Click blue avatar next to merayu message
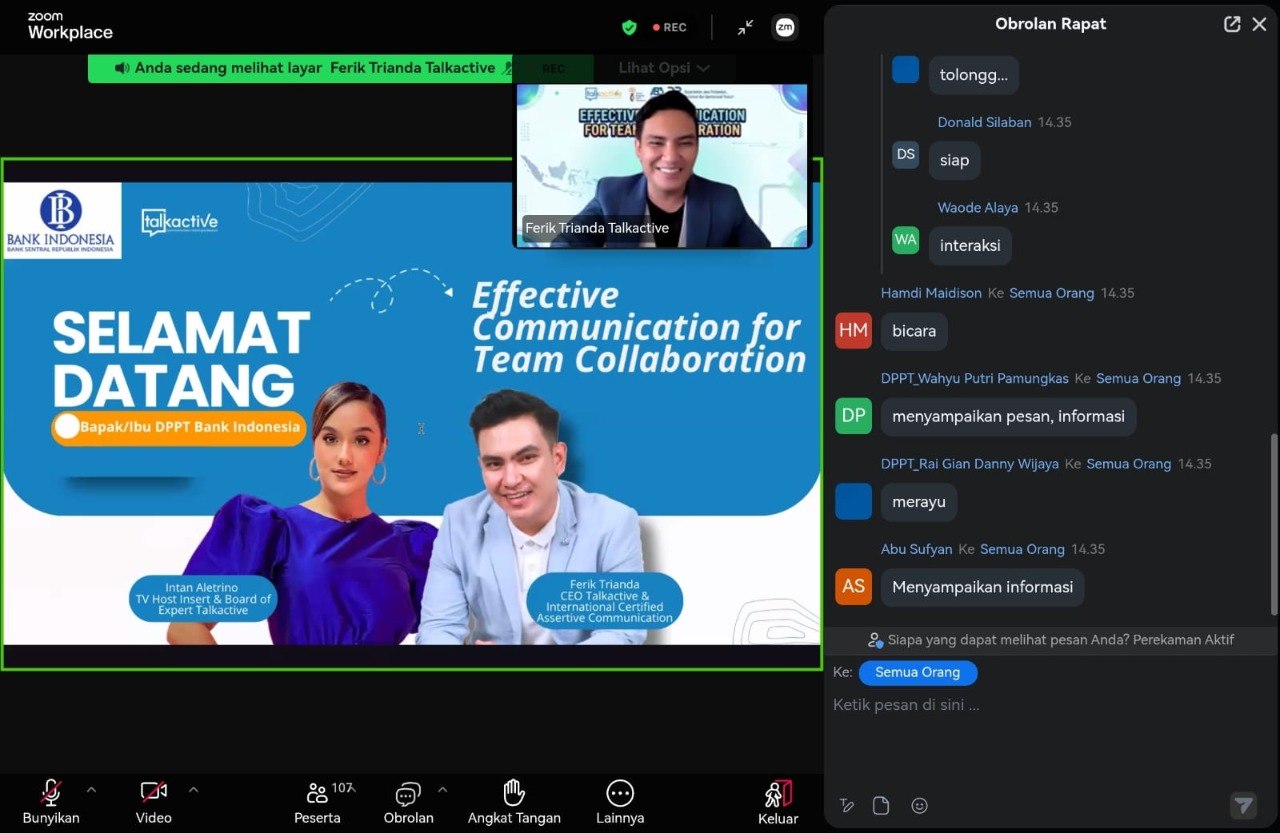Viewport: 1280px width, 833px height. 853,502
